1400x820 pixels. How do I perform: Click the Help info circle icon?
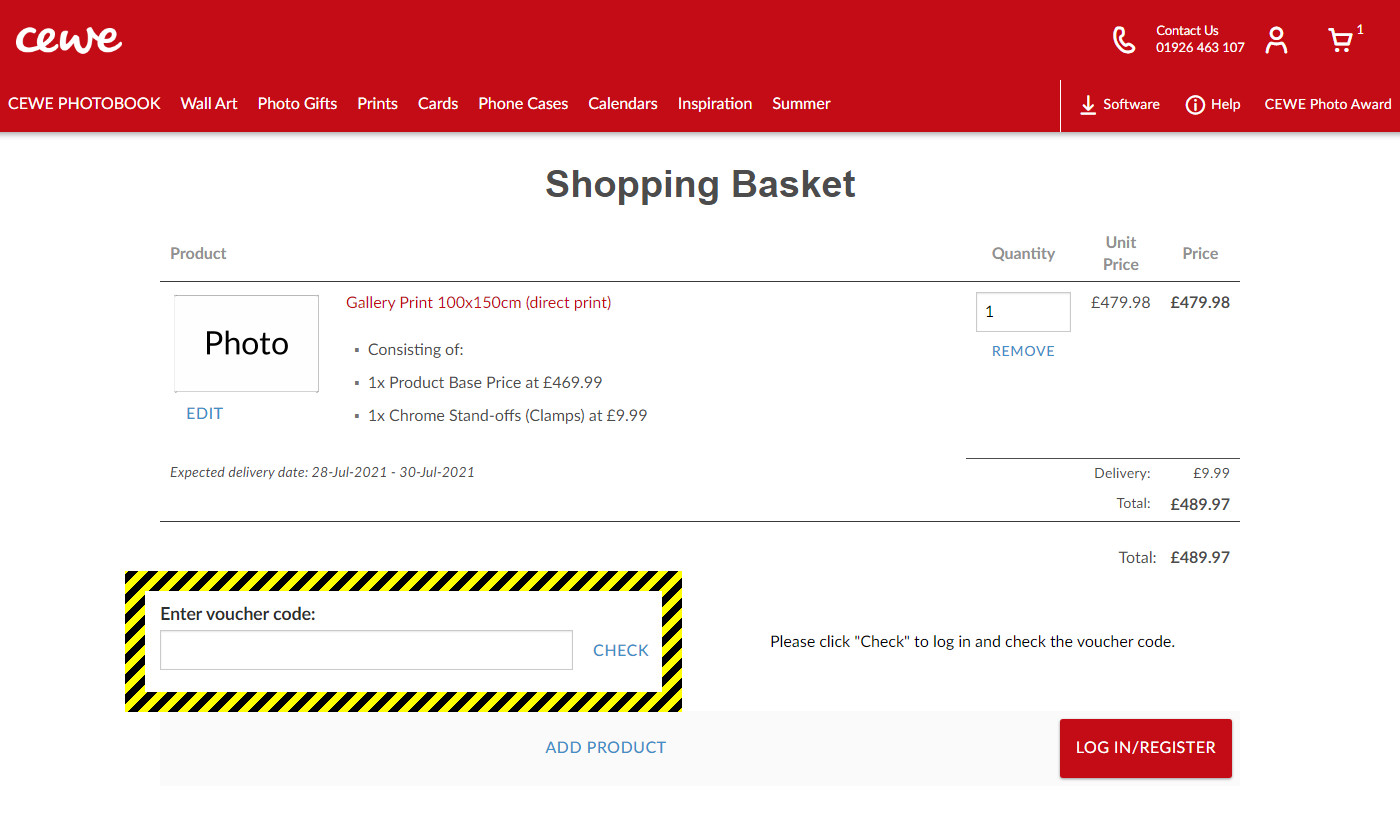tap(1195, 104)
